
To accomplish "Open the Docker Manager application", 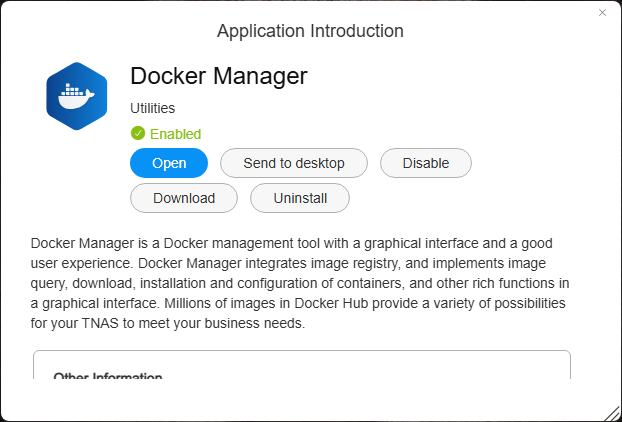I will point(169,163).
